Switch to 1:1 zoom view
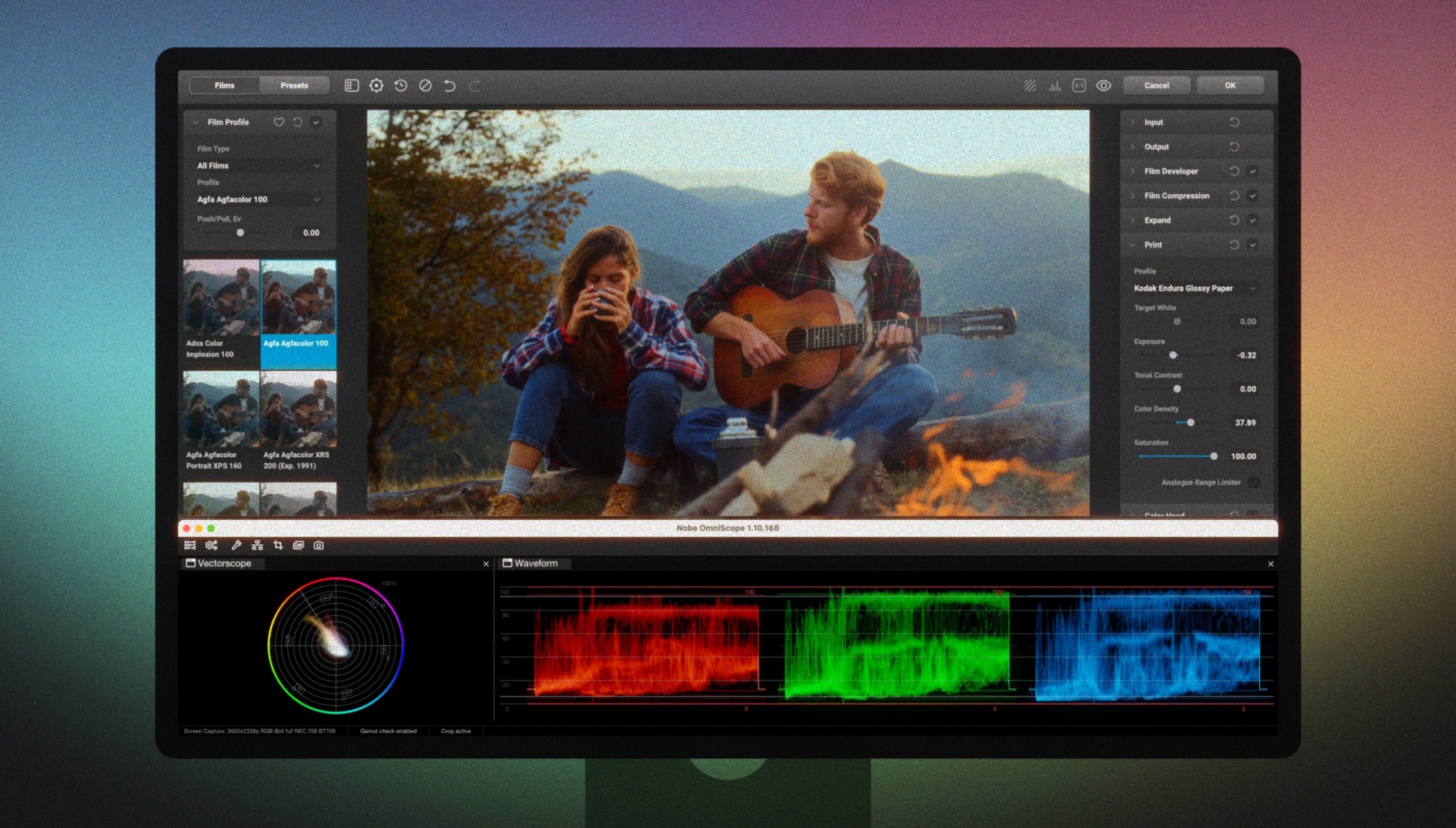 tap(1079, 86)
